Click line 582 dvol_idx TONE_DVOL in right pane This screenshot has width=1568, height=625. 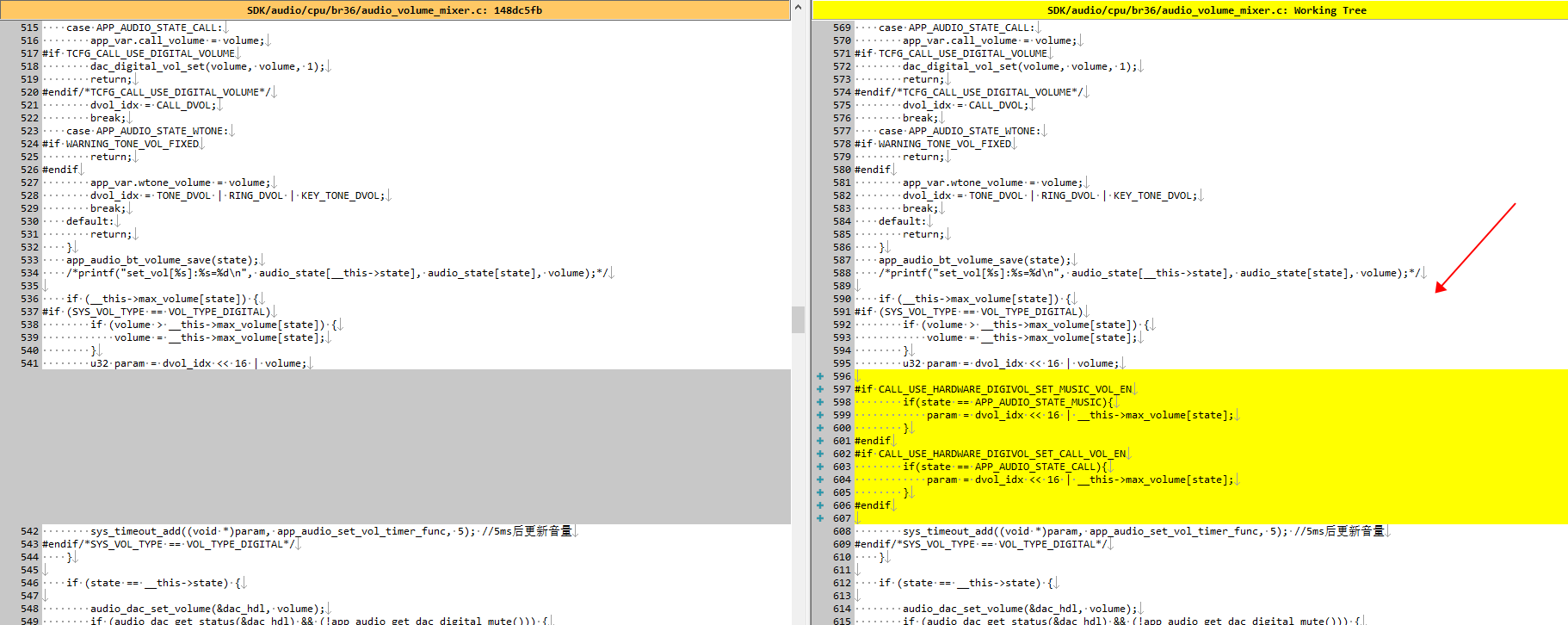tap(1051, 195)
